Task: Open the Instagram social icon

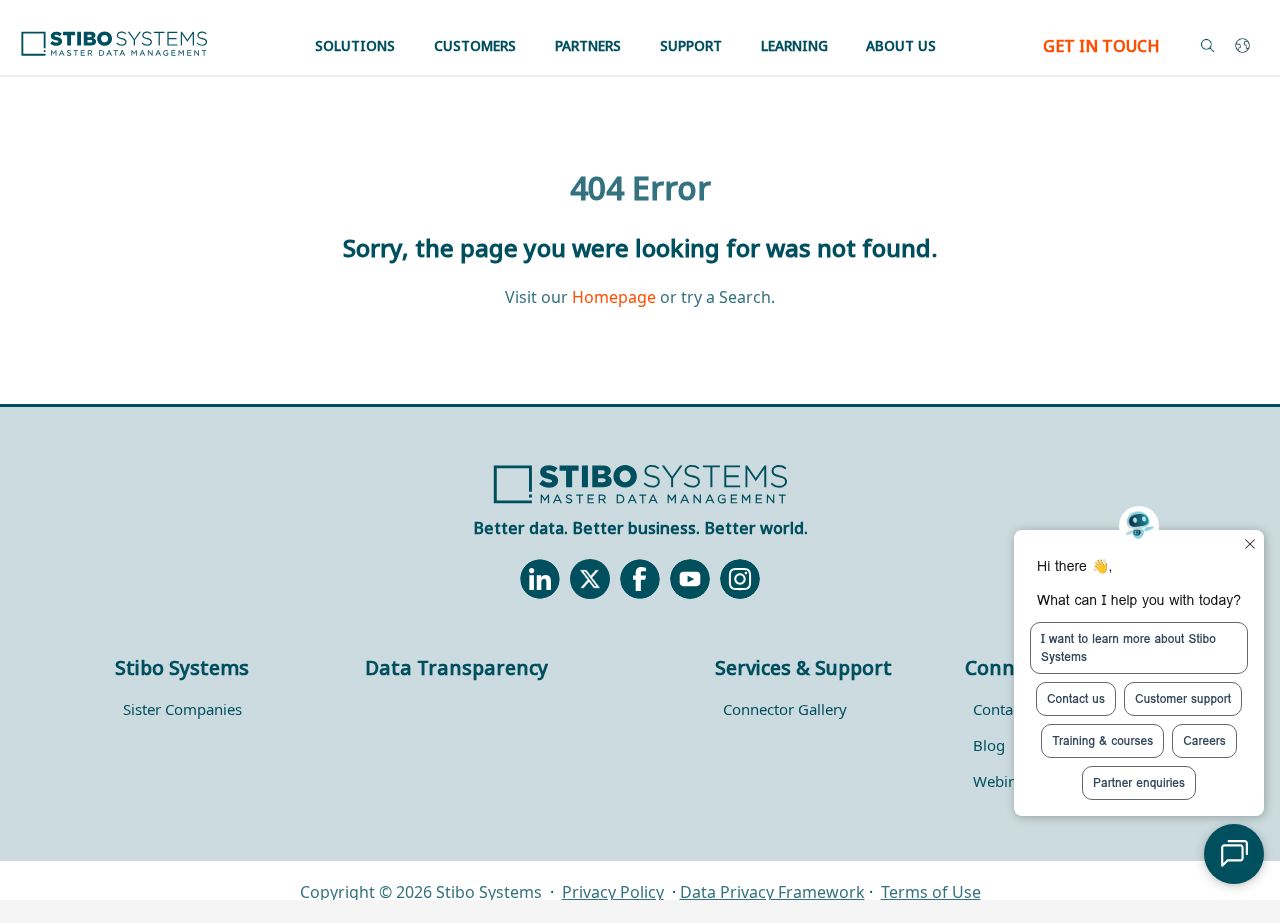Action: (x=740, y=579)
